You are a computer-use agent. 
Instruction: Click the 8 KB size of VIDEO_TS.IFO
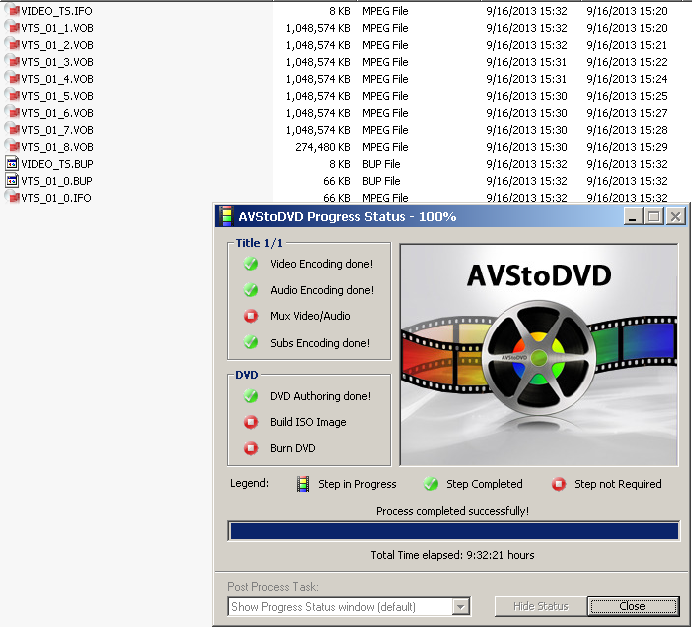point(339,11)
